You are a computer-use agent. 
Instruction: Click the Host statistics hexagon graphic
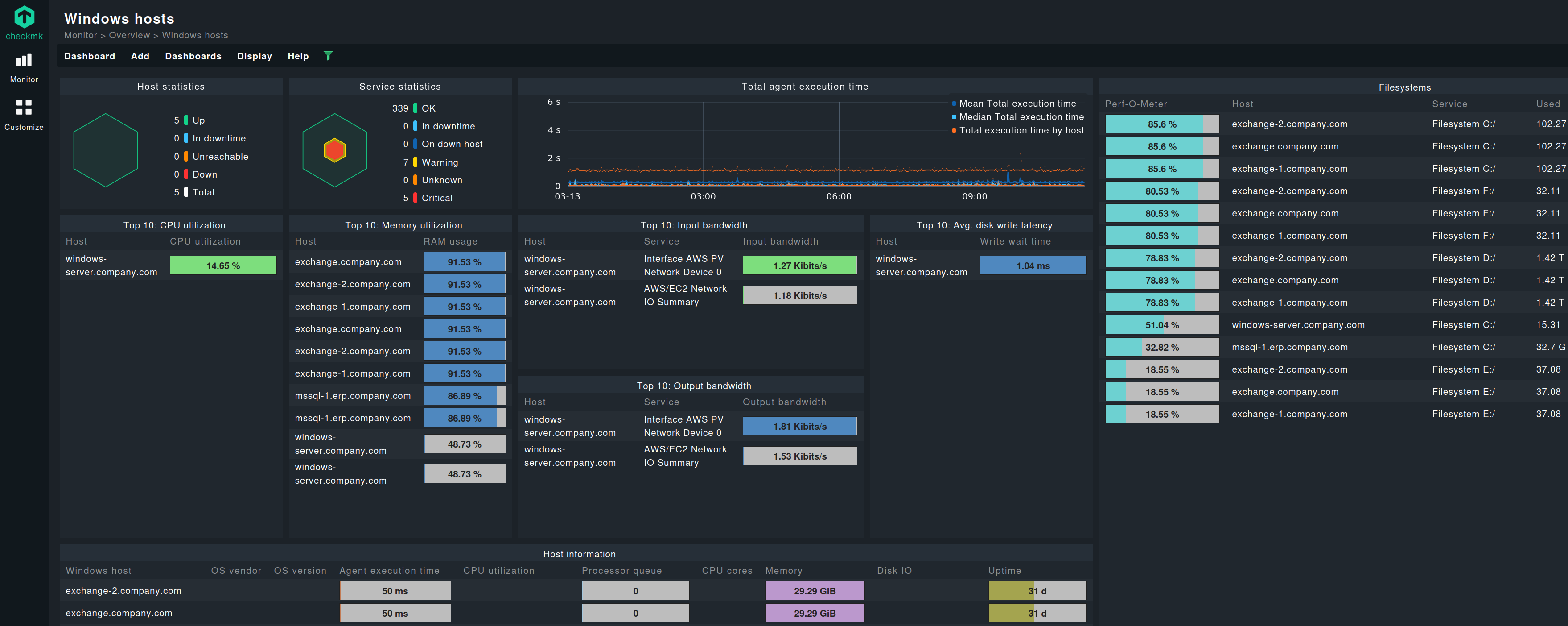[105, 150]
